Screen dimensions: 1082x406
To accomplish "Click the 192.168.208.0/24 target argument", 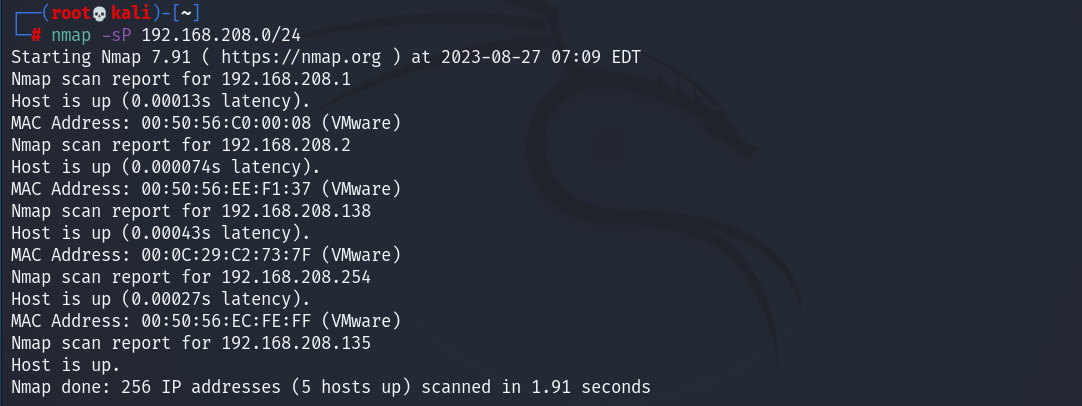I will tap(221, 34).
